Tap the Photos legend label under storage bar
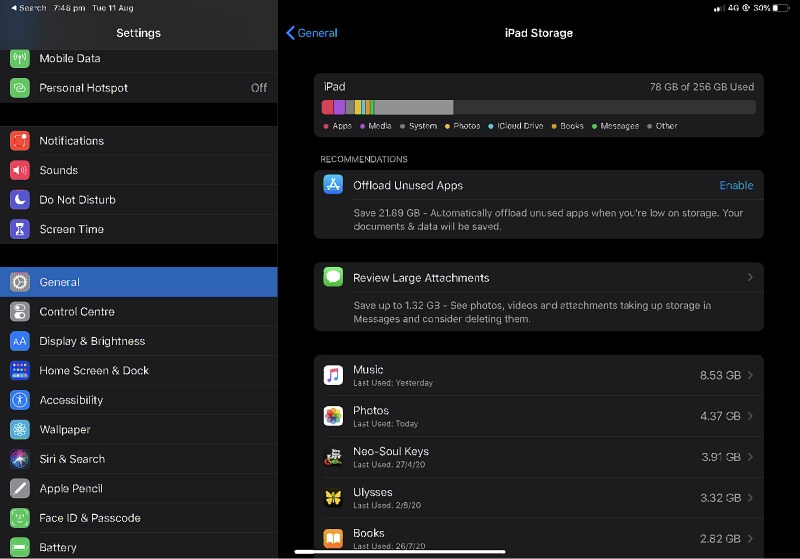The image size is (800, 559). [467, 126]
